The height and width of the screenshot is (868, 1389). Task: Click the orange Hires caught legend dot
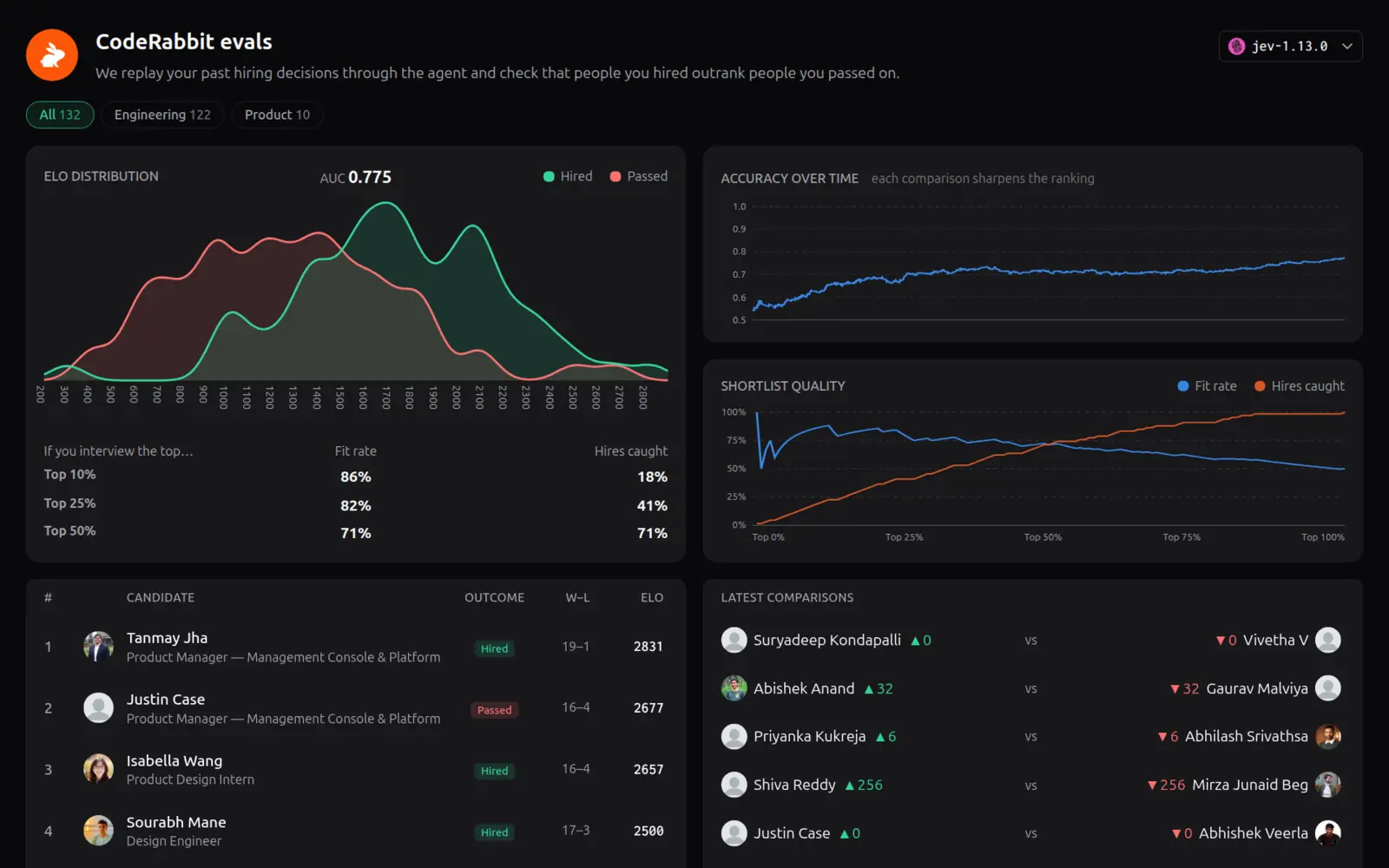pos(1260,386)
